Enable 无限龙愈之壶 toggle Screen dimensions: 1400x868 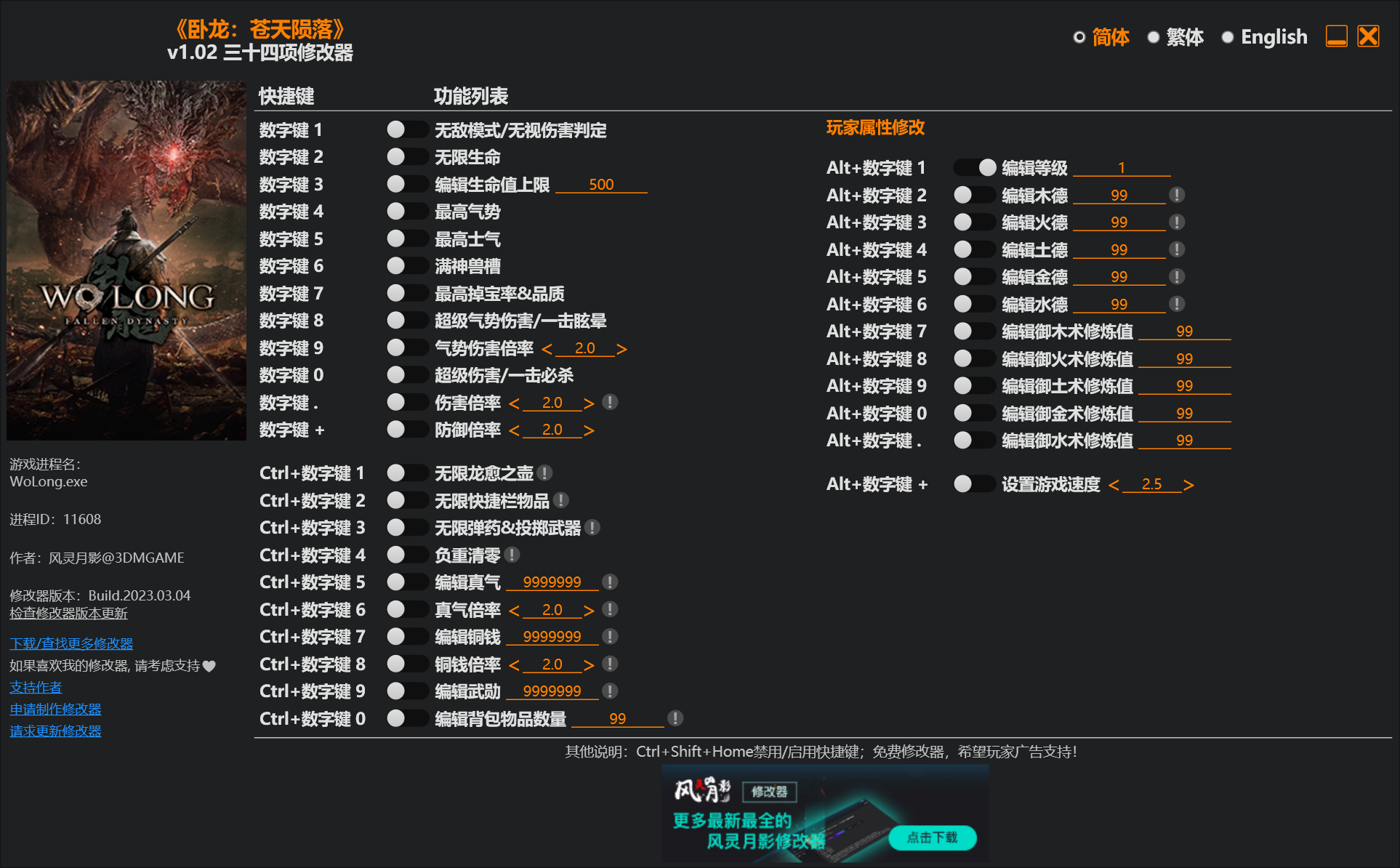click(x=407, y=473)
